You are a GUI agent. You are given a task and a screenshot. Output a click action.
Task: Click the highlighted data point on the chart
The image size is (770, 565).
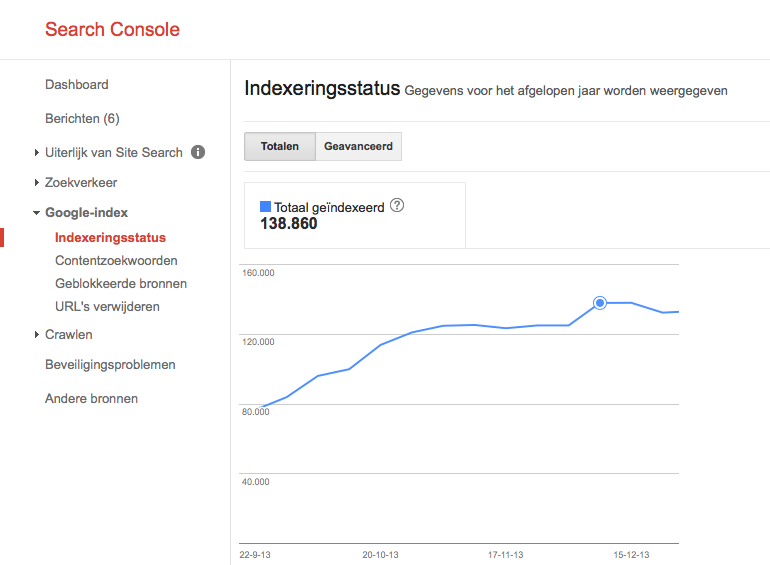(x=600, y=302)
